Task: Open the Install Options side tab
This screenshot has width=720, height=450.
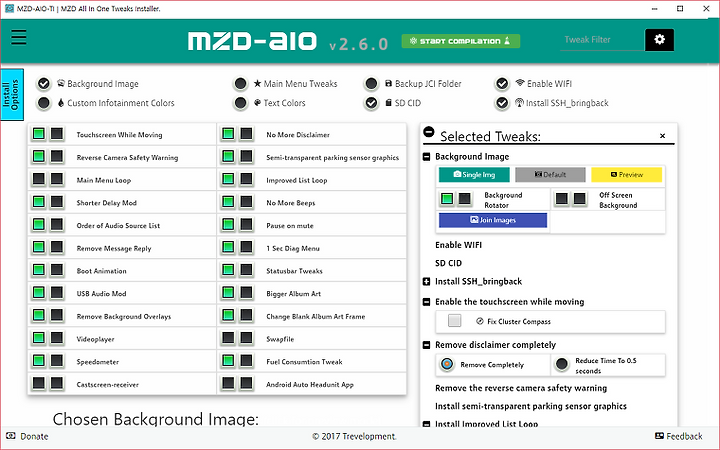Action: pyautogui.click(x=11, y=95)
